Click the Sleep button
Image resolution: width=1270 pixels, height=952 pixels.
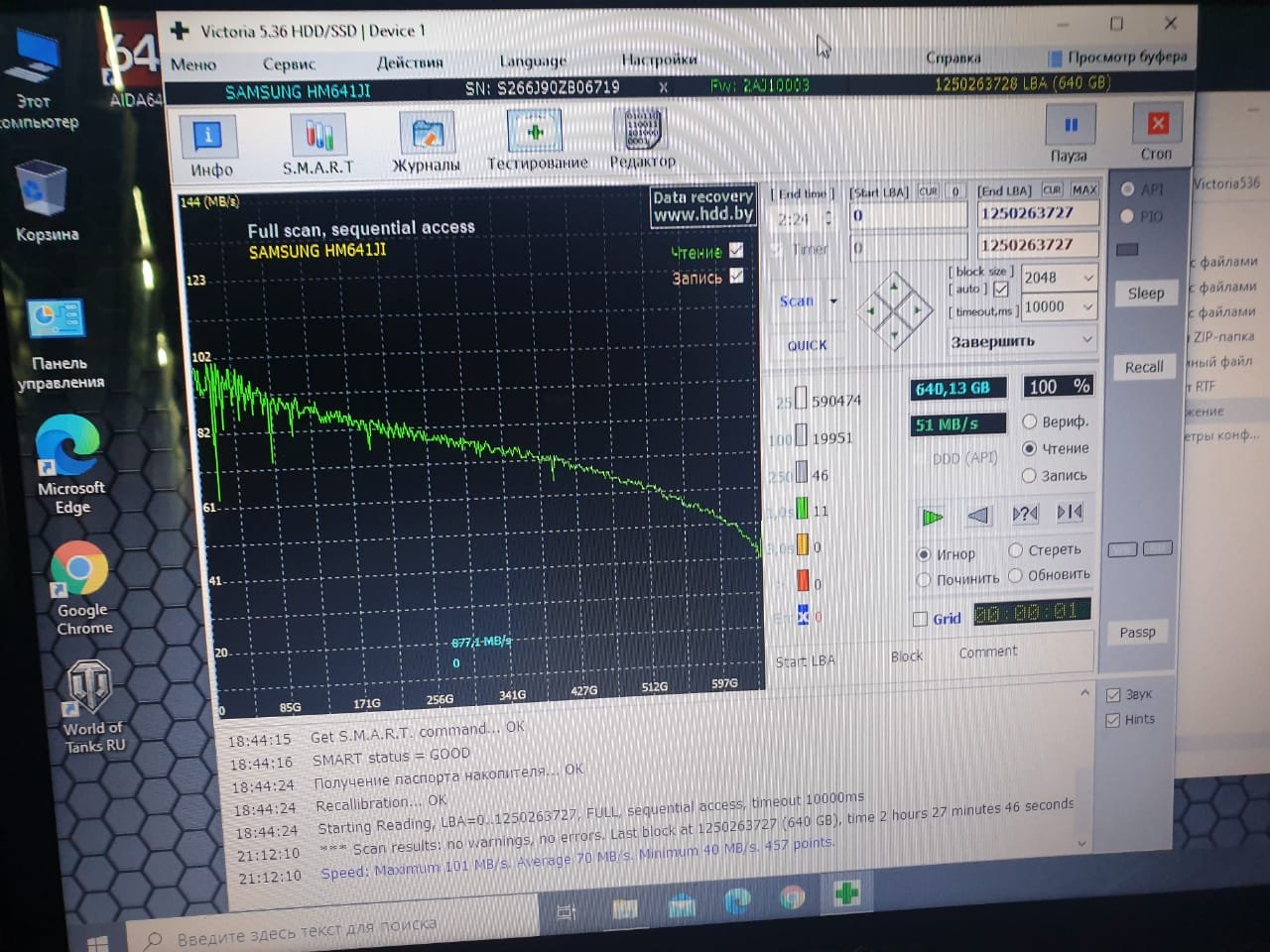click(1145, 294)
